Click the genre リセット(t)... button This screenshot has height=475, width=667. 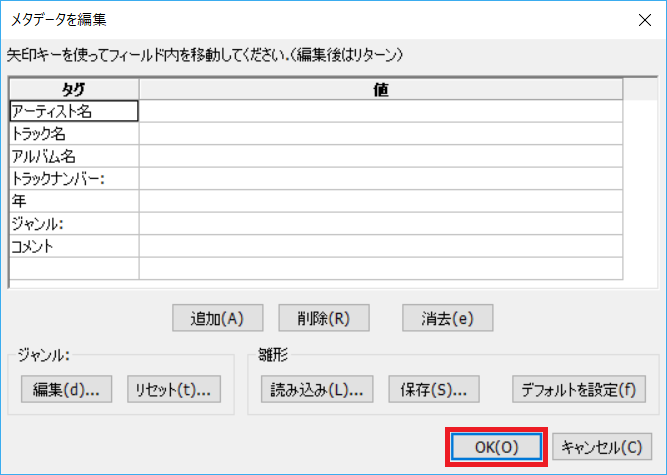point(174,389)
